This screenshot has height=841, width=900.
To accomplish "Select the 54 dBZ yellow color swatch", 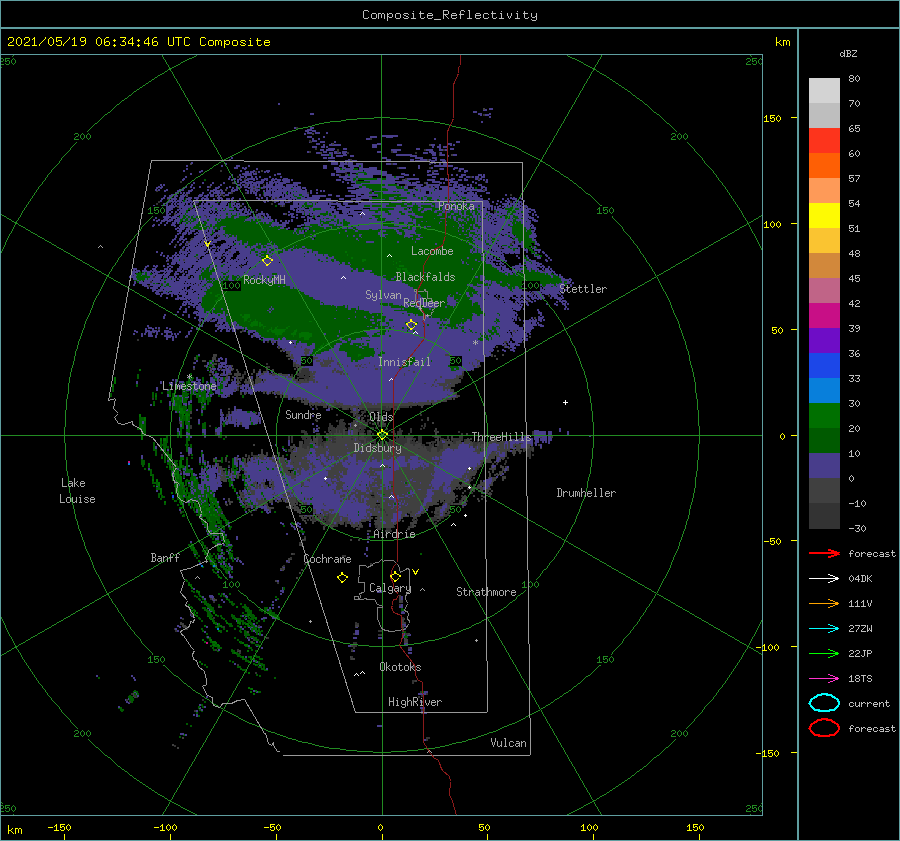I will point(824,215).
